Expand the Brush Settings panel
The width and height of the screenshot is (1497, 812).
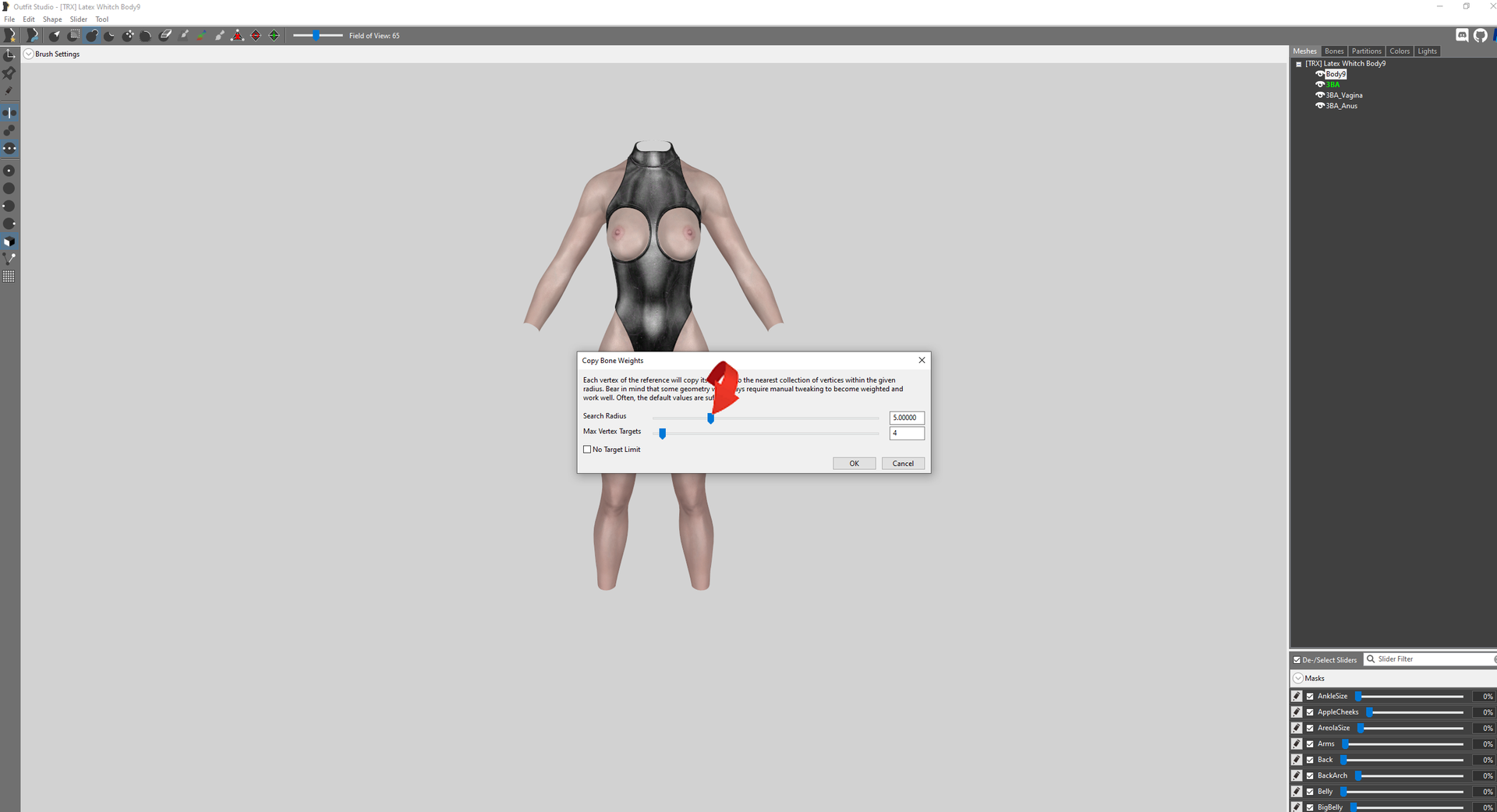(29, 54)
